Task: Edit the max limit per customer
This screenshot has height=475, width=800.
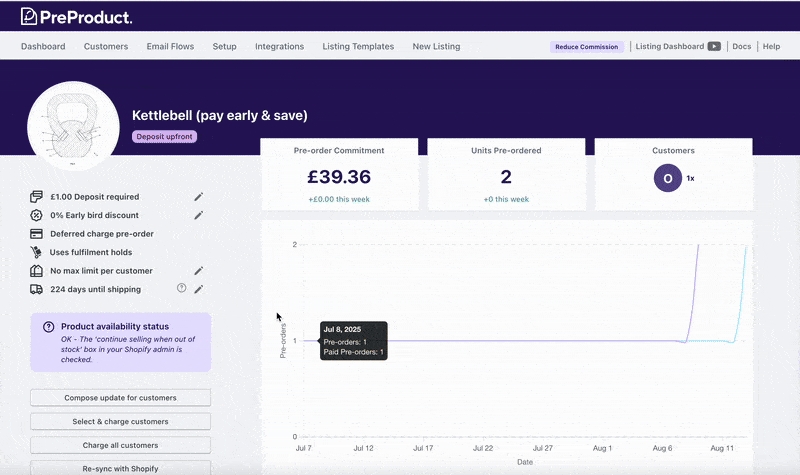Action: [198, 271]
